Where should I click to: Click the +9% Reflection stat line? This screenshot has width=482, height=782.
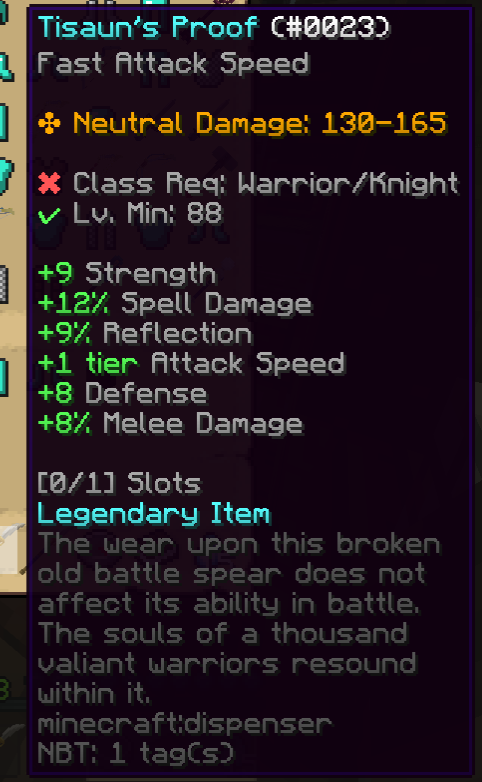pos(145,333)
